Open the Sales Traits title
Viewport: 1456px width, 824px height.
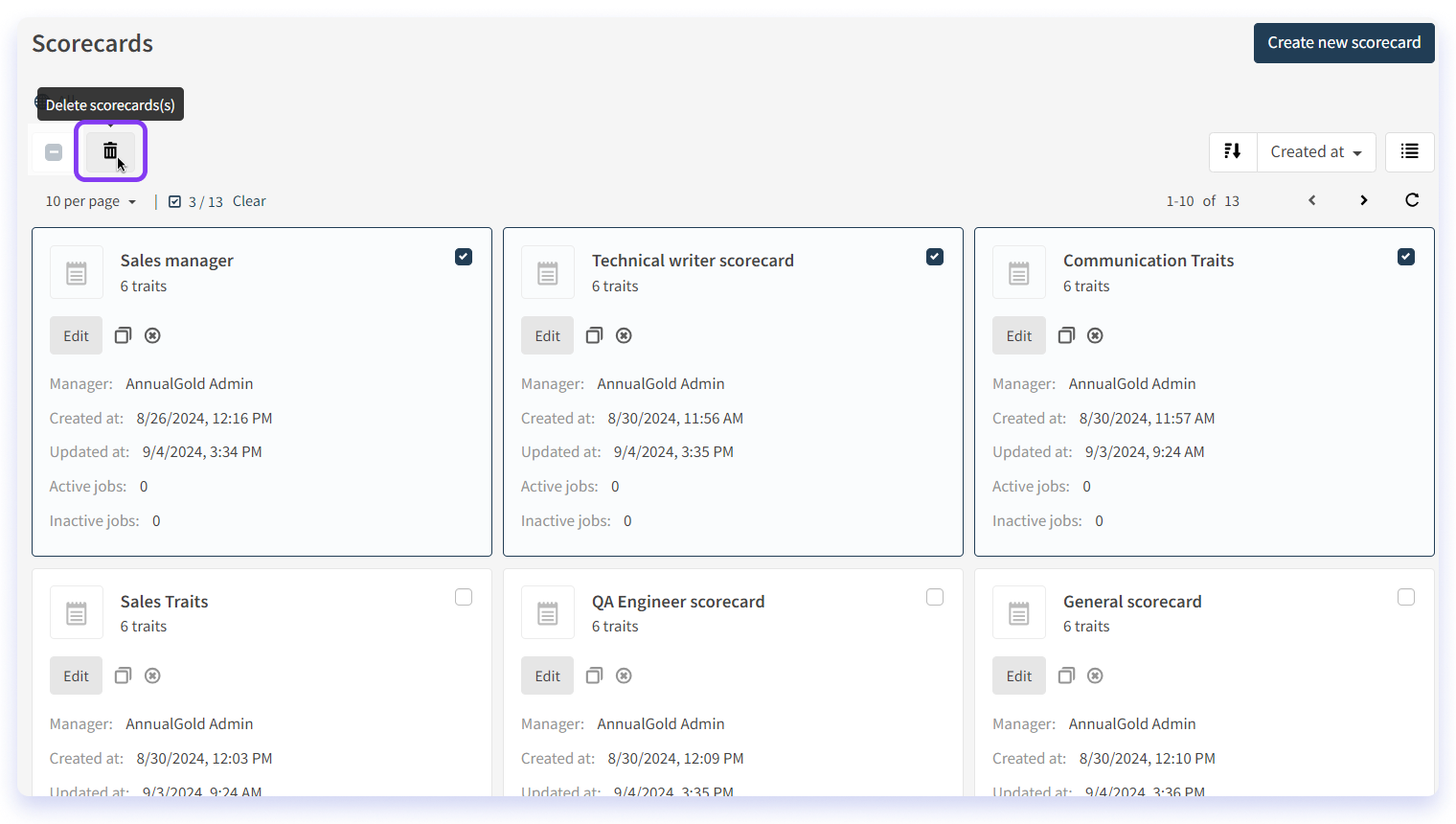(165, 602)
